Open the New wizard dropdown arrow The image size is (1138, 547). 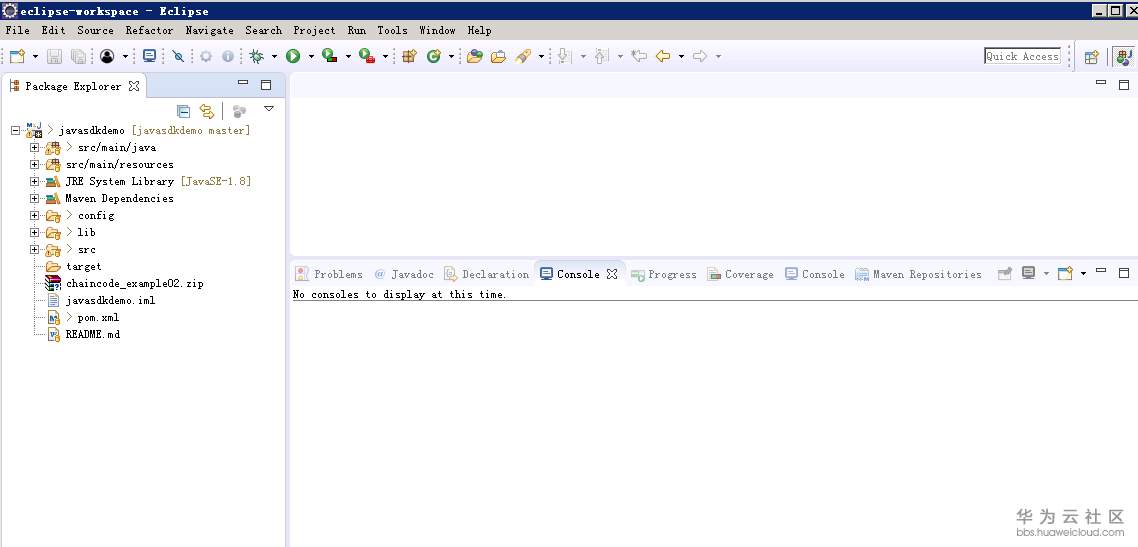tap(35, 57)
